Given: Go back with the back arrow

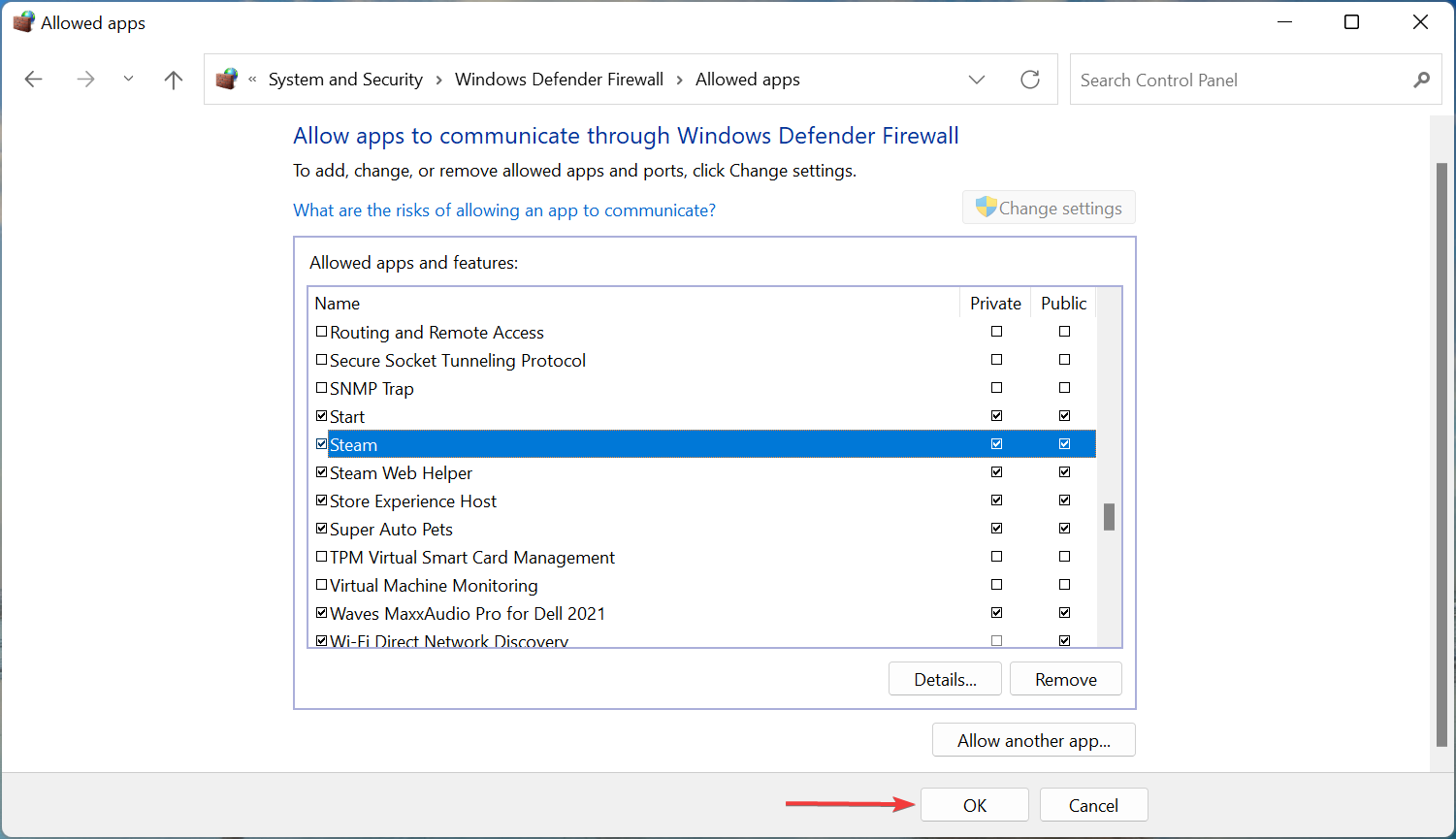Looking at the screenshot, I should 34,80.
